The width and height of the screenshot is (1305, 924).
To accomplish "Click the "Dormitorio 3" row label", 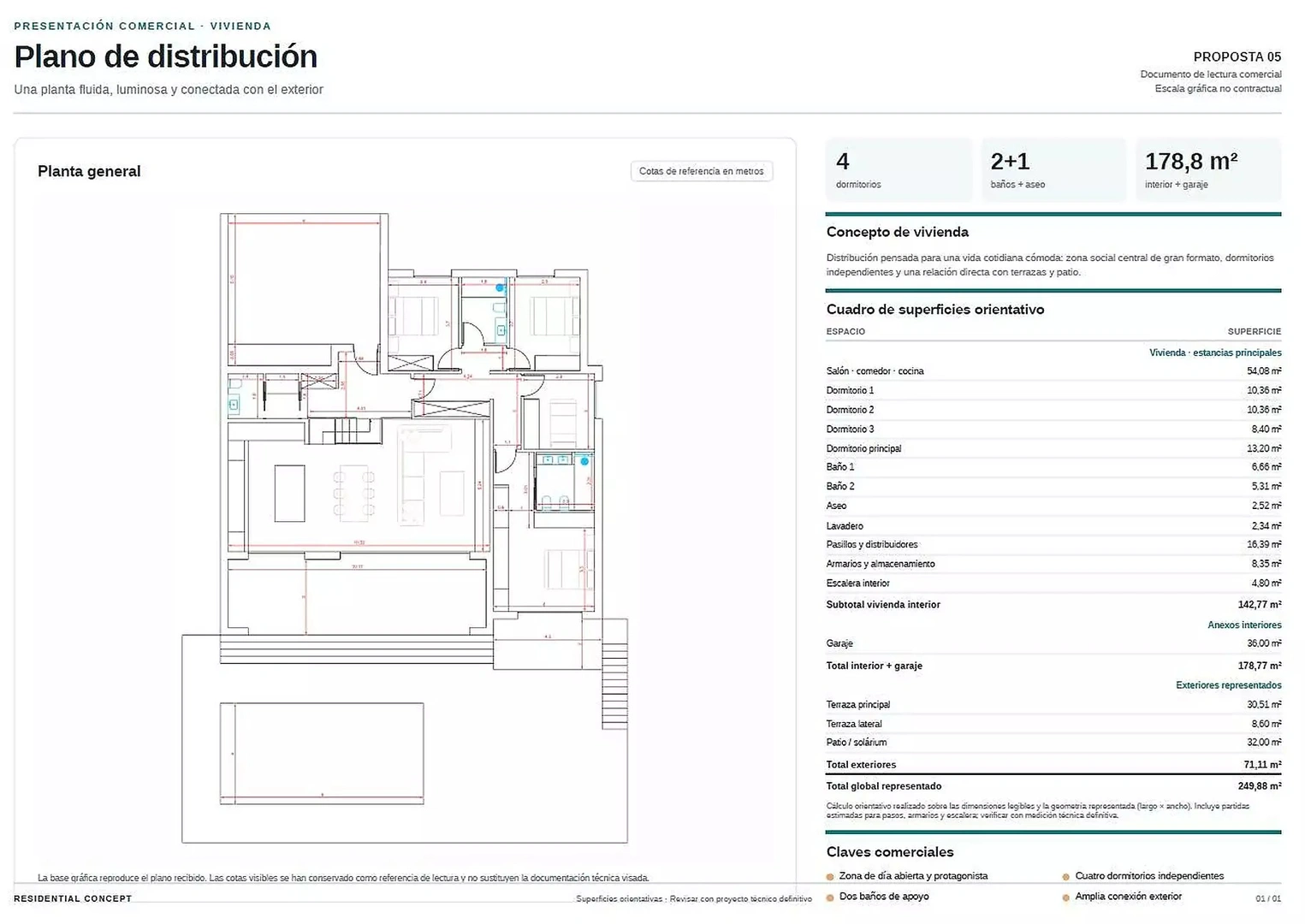I will (850, 429).
